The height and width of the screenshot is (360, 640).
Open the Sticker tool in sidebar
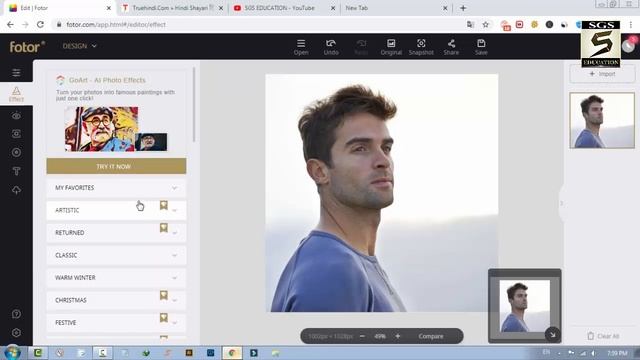click(16, 152)
